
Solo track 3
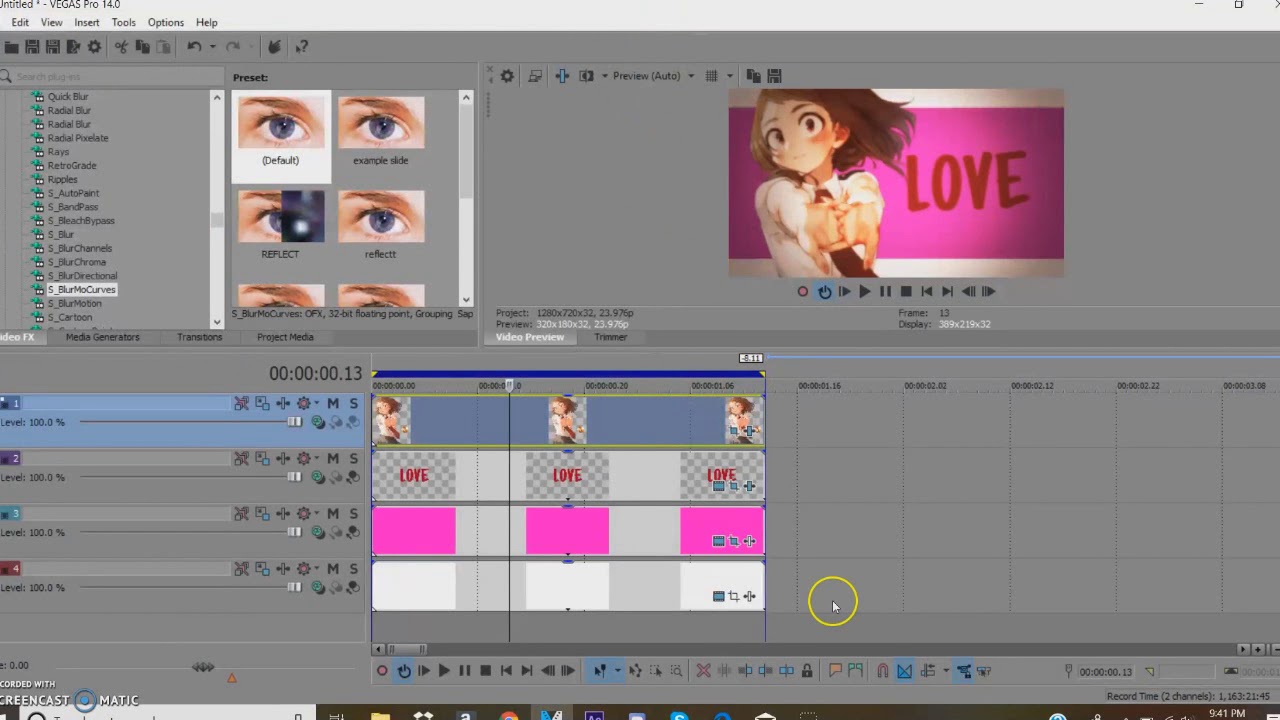(x=353, y=514)
